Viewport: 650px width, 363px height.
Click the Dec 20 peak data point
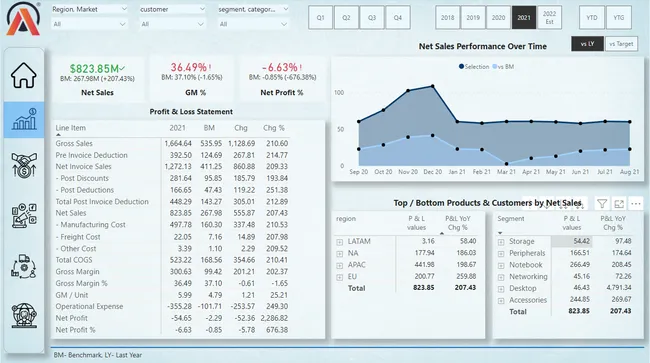point(433,86)
